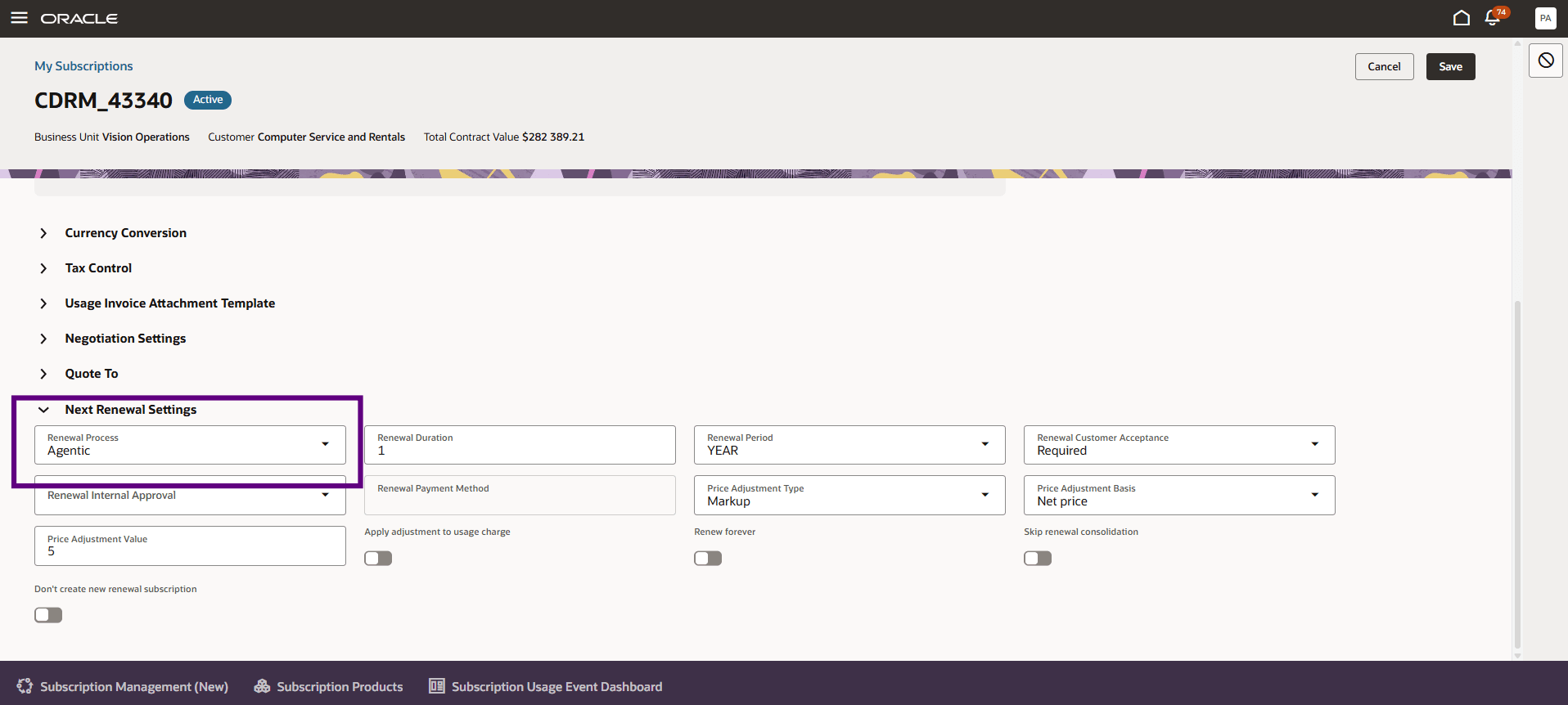Click the CDRM_43340 subscription title

(x=103, y=101)
